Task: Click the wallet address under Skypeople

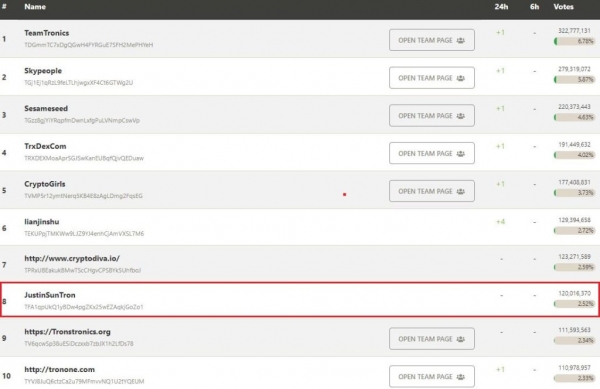Action: (x=78, y=83)
